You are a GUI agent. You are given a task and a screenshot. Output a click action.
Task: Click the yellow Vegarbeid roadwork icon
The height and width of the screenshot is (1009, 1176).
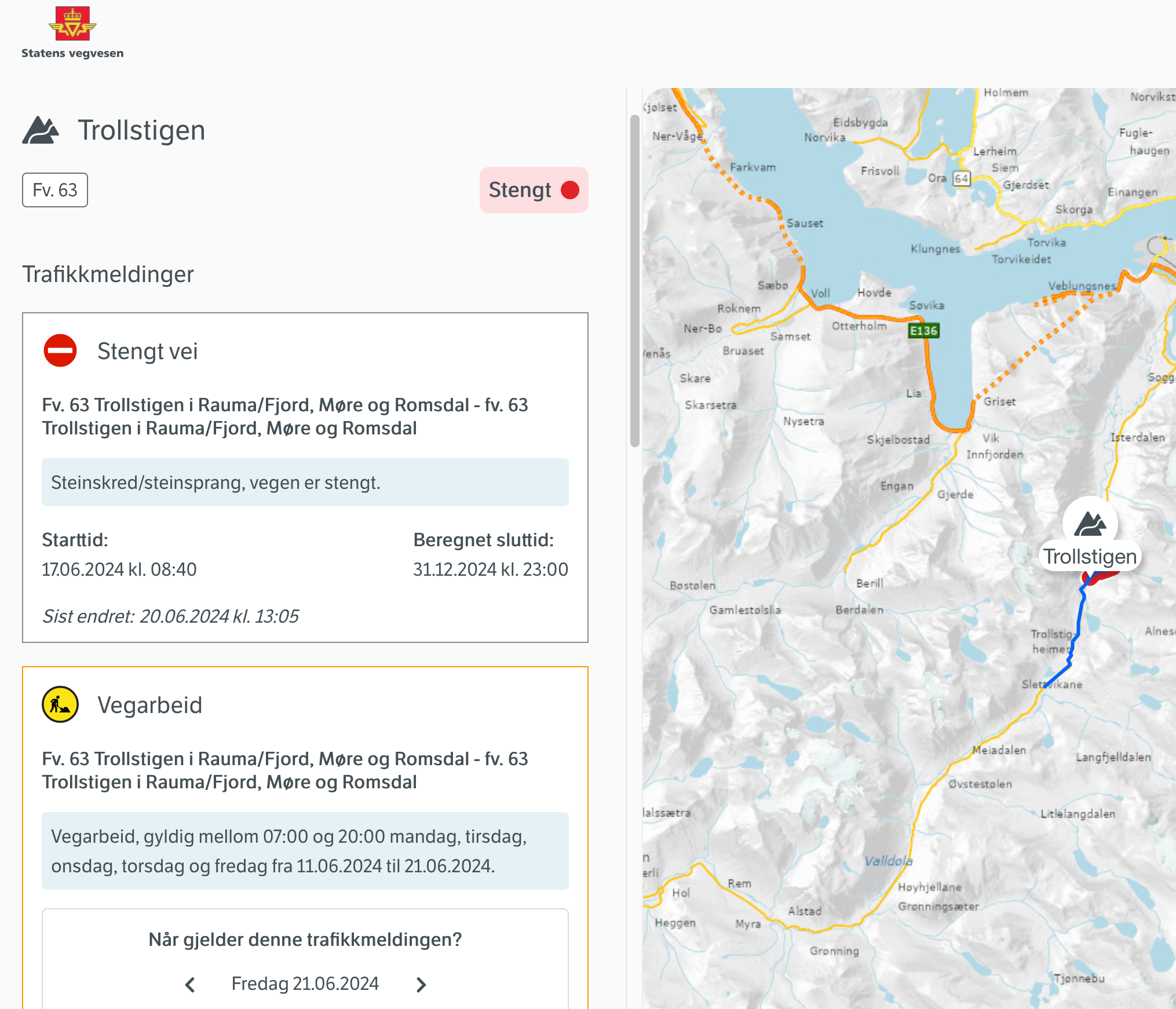click(x=60, y=704)
